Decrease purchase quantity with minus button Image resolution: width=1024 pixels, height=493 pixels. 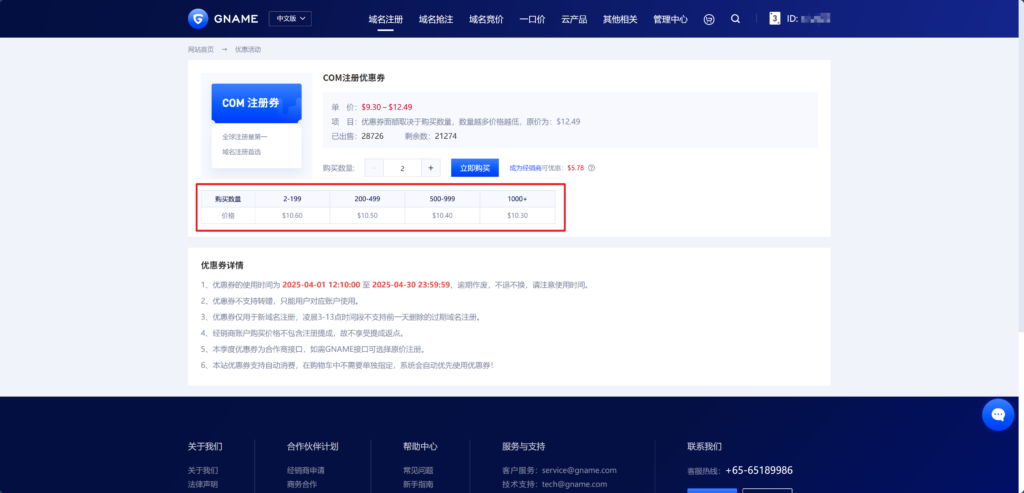pos(373,168)
